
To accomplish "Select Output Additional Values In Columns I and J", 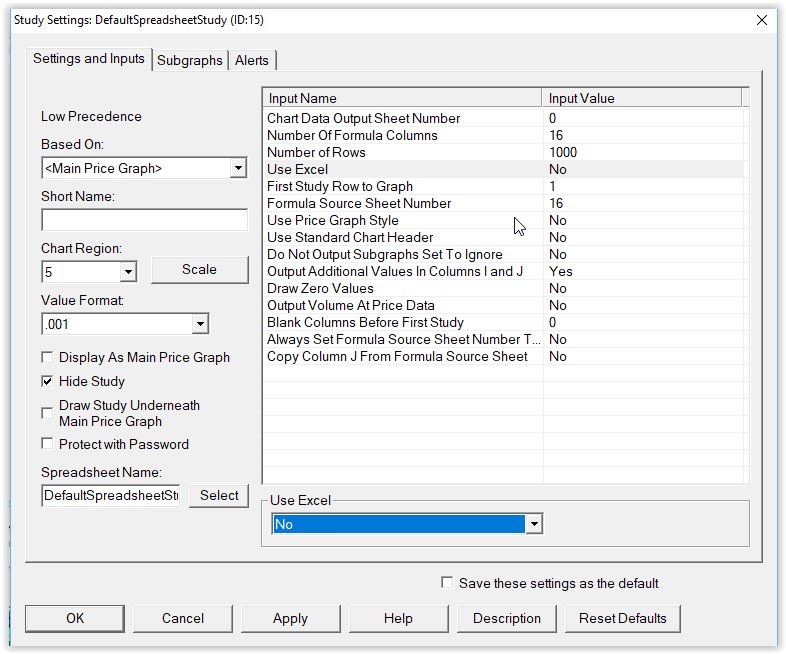I will [x=503, y=272].
